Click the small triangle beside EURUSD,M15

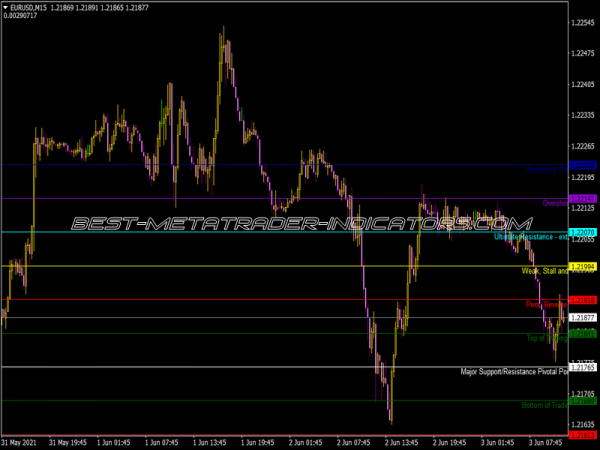tap(5, 7)
